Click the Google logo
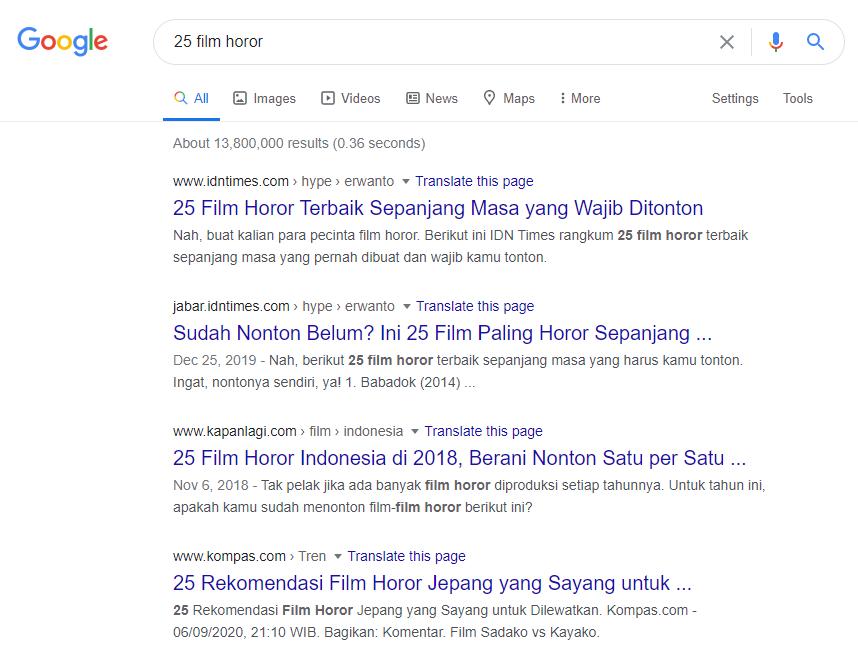This screenshot has width=858, height=646. coord(62,41)
